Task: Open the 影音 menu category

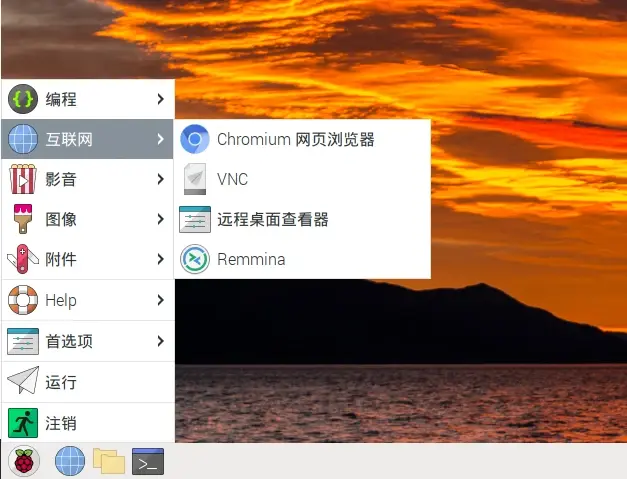Action: click(x=88, y=179)
